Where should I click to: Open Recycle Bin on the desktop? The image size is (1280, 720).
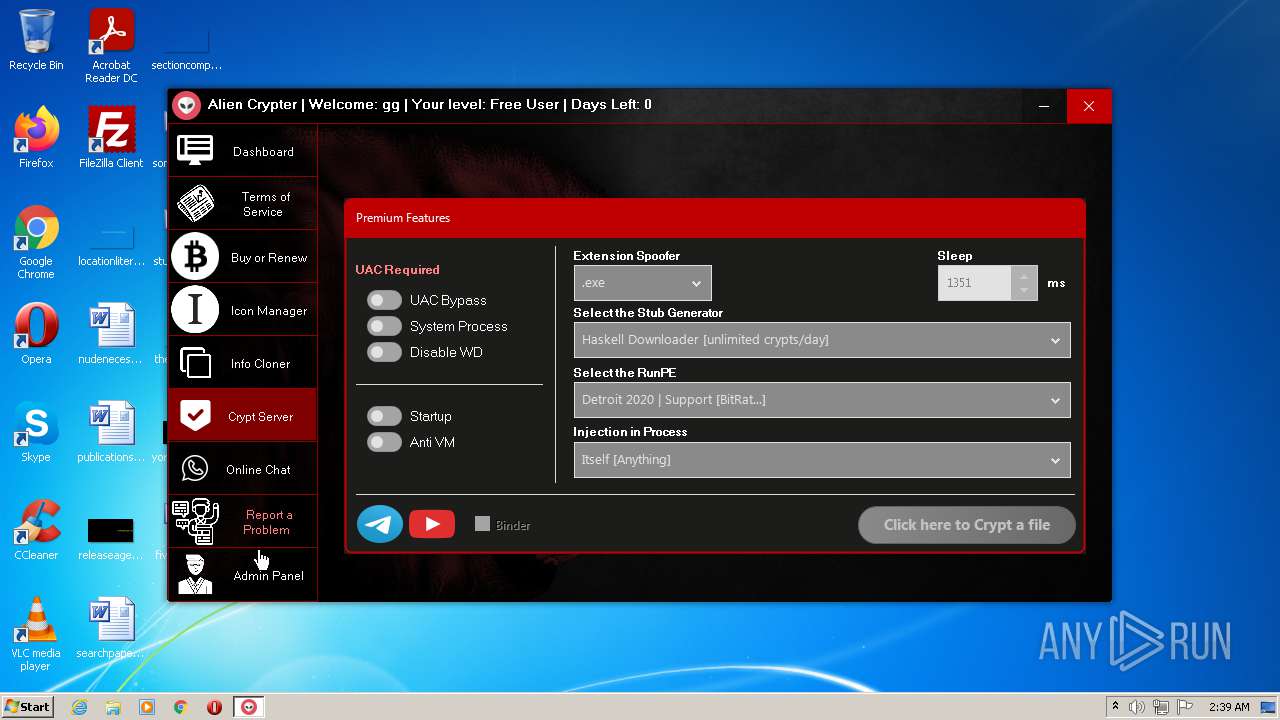(x=36, y=40)
